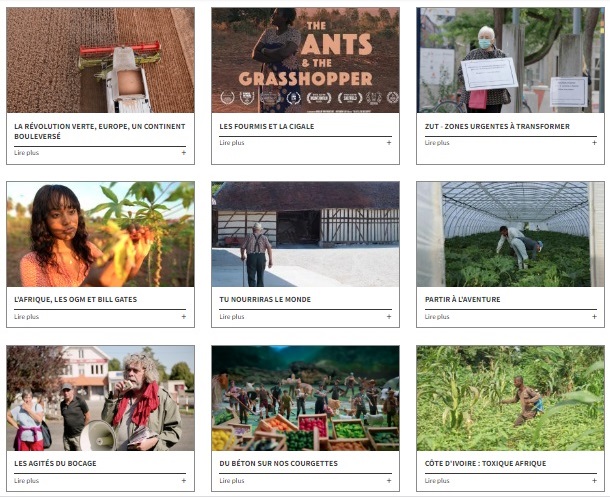Open The Ants & The Grasshopper poster
Viewport: 610px width, 497px height.
[305, 60]
